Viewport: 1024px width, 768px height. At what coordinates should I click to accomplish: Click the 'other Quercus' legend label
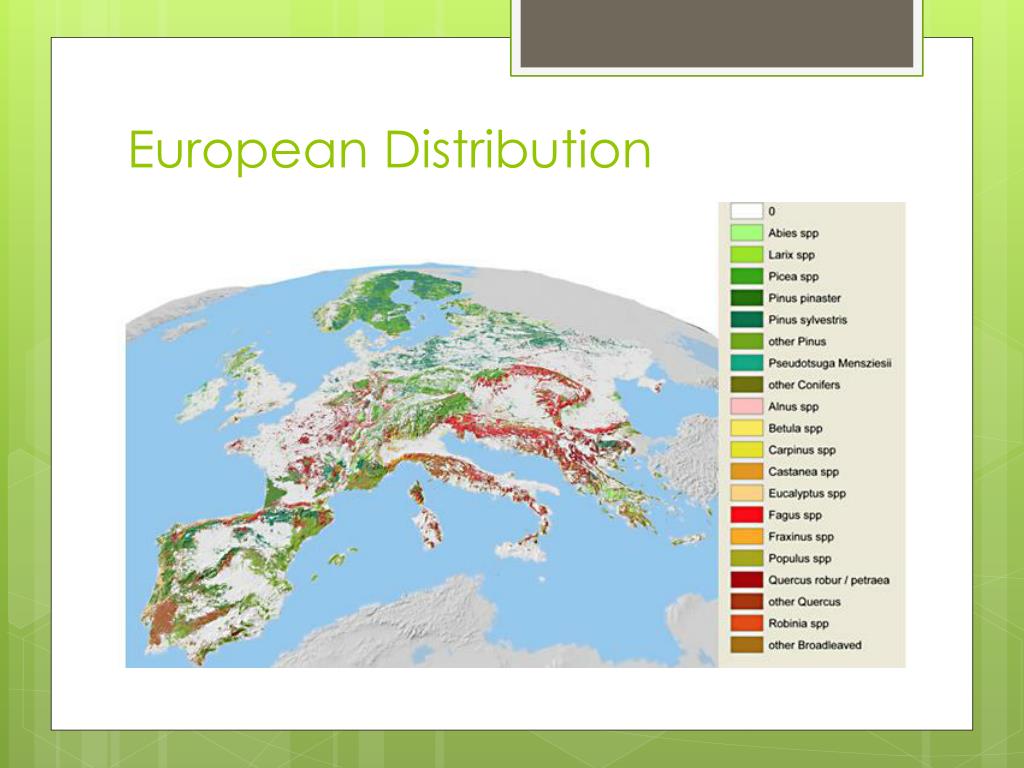click(804, 601)
